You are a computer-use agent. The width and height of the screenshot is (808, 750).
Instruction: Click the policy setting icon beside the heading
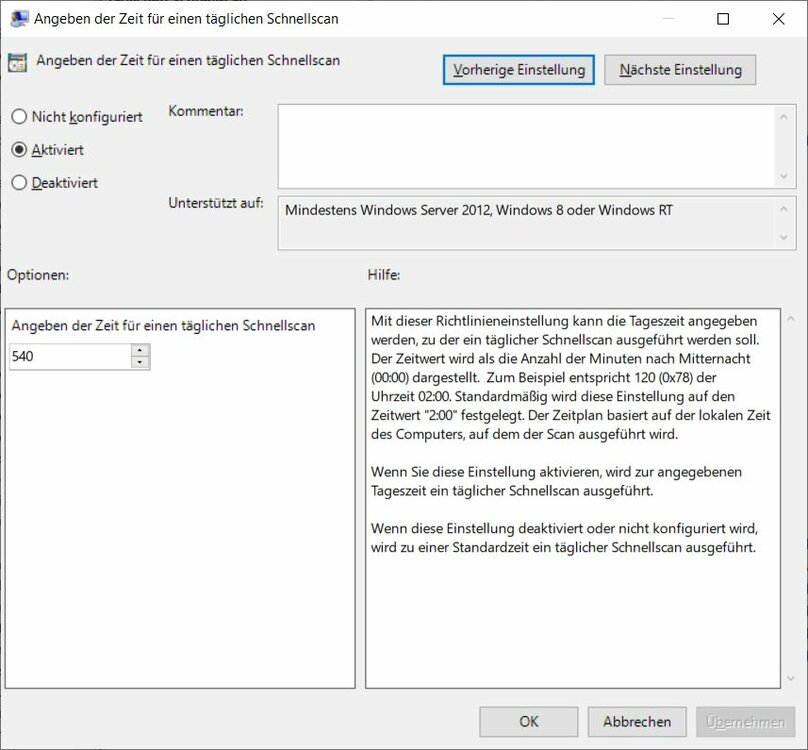click(x=18, y=62)
